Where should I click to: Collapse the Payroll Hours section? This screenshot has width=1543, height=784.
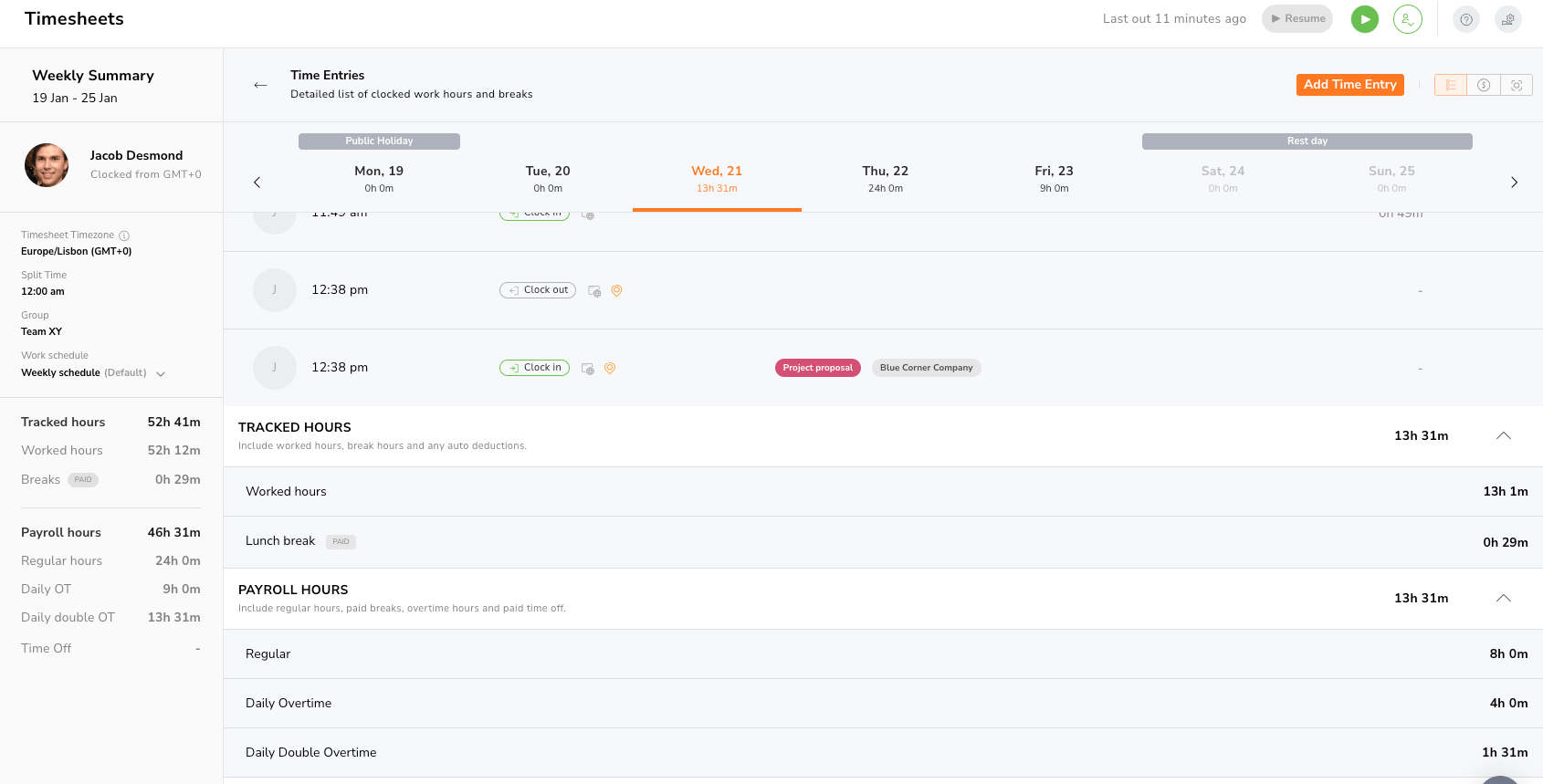pos(1503,599)
